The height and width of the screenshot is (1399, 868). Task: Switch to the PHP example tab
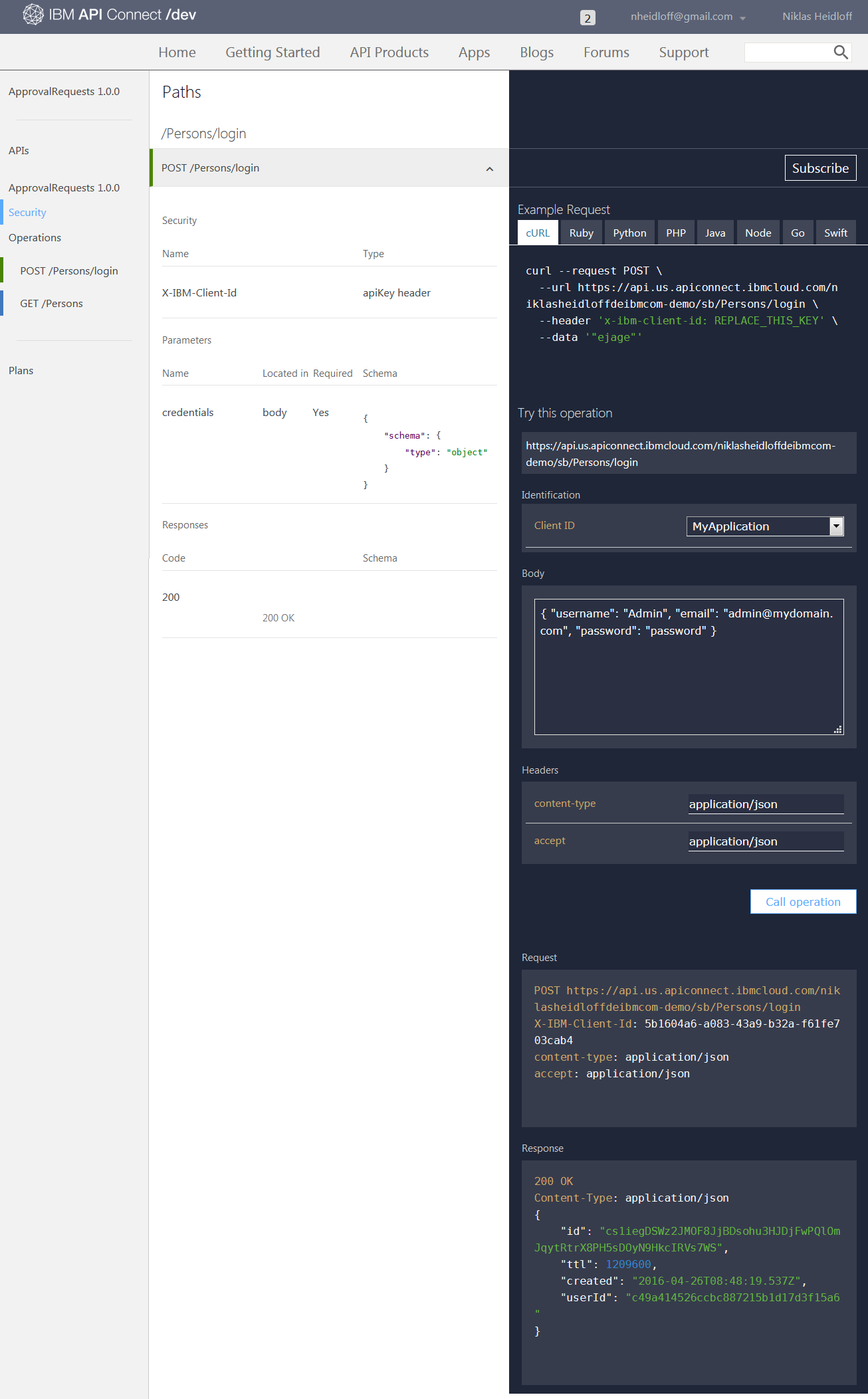coord(676,233)
